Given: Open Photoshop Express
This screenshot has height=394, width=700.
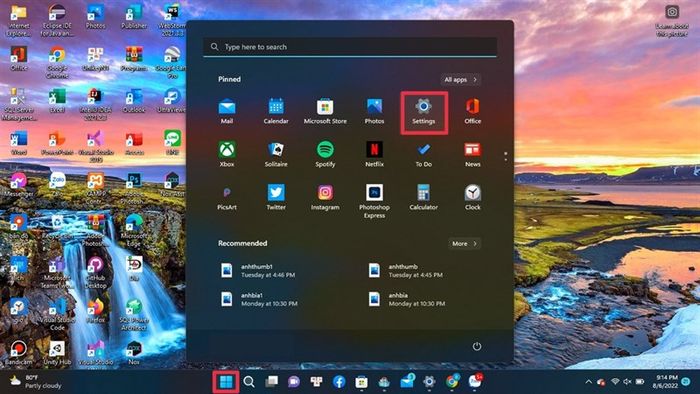Looking at the screenshot, I should tap(374, 201).
